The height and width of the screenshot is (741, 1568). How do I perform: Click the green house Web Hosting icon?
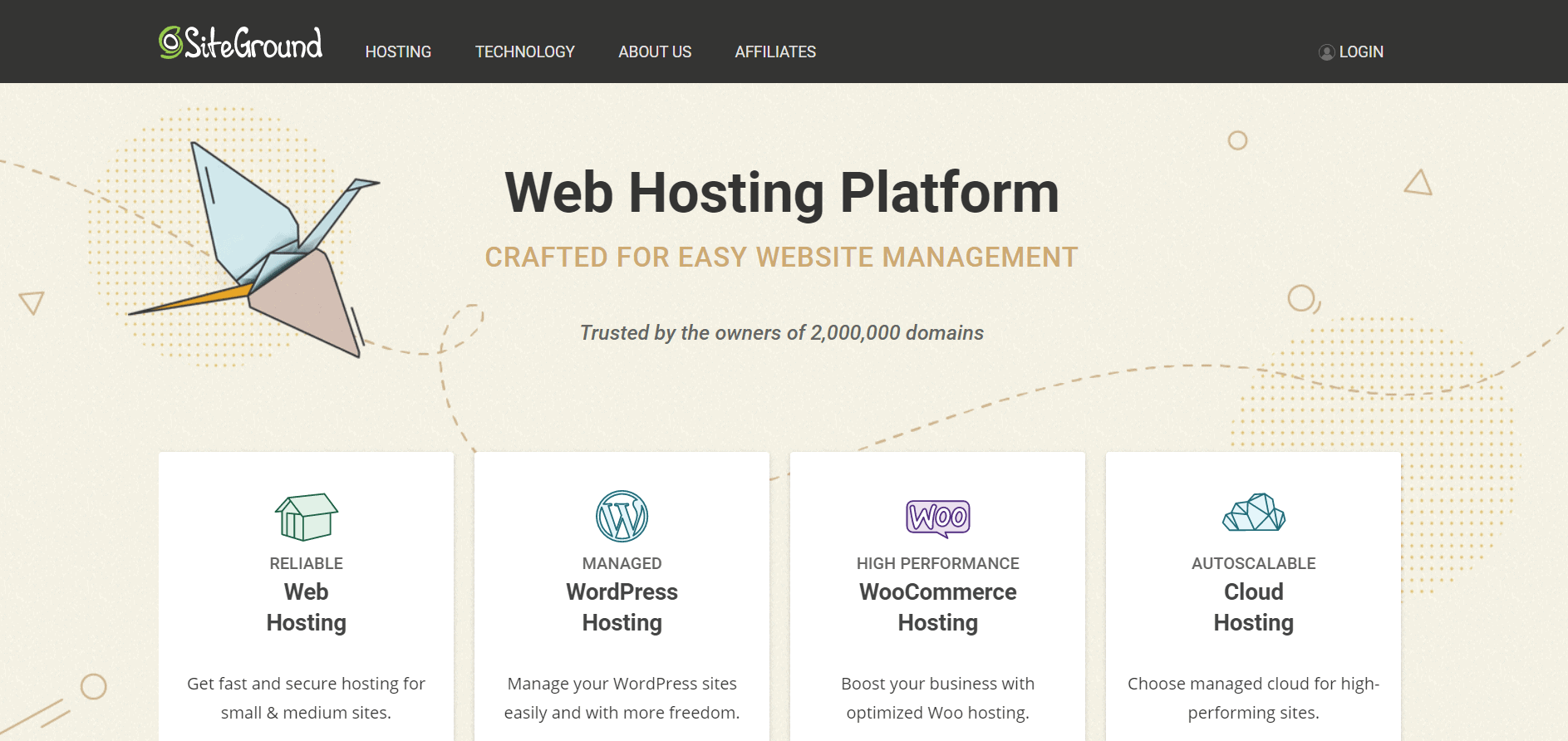[x=306, y=516]
